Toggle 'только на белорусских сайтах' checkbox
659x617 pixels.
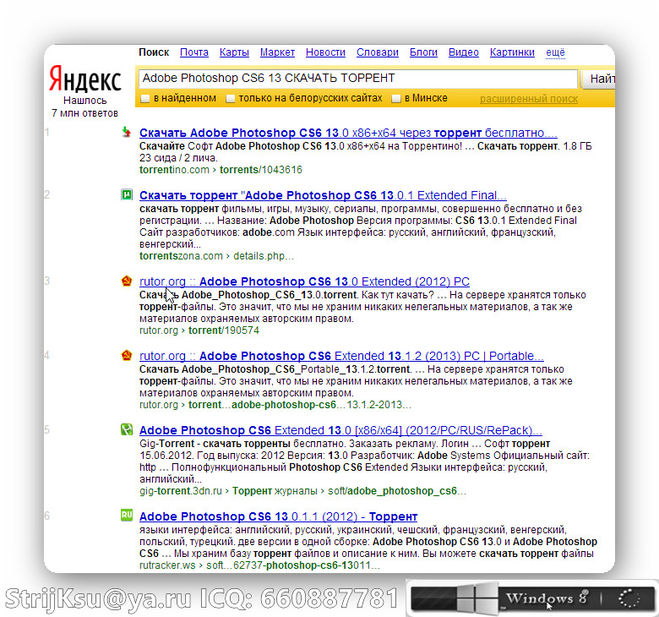(x=230, y=99)
